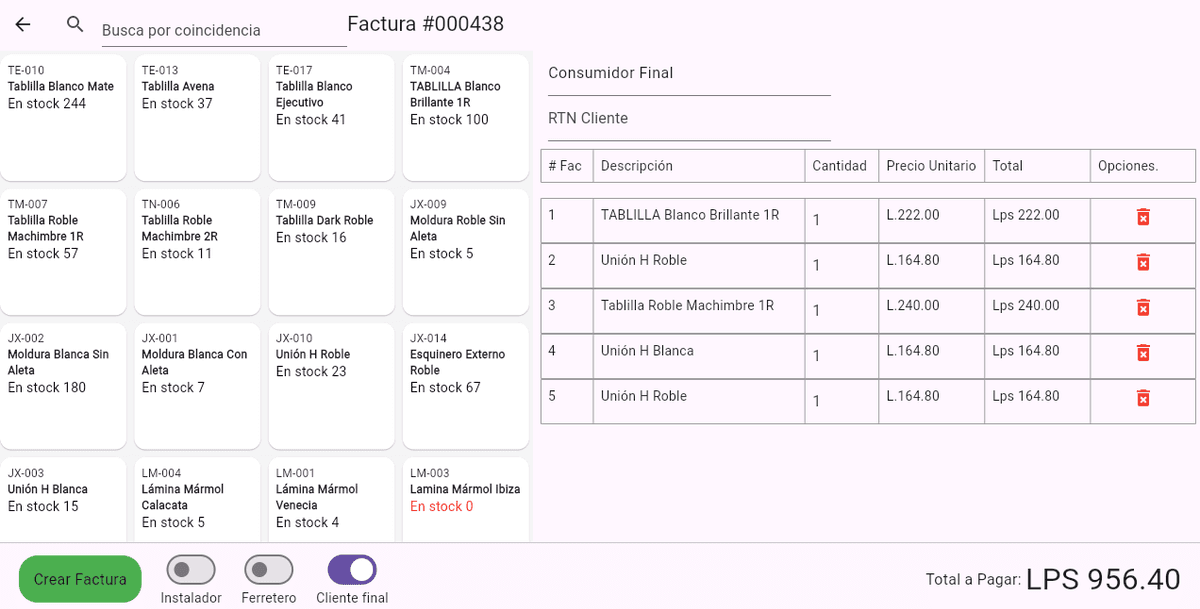1200x609 pixels.
Task: Add Tablilla Blanco Mate TE-010 product
Action: pyautogui.click(x=63, y=117)
